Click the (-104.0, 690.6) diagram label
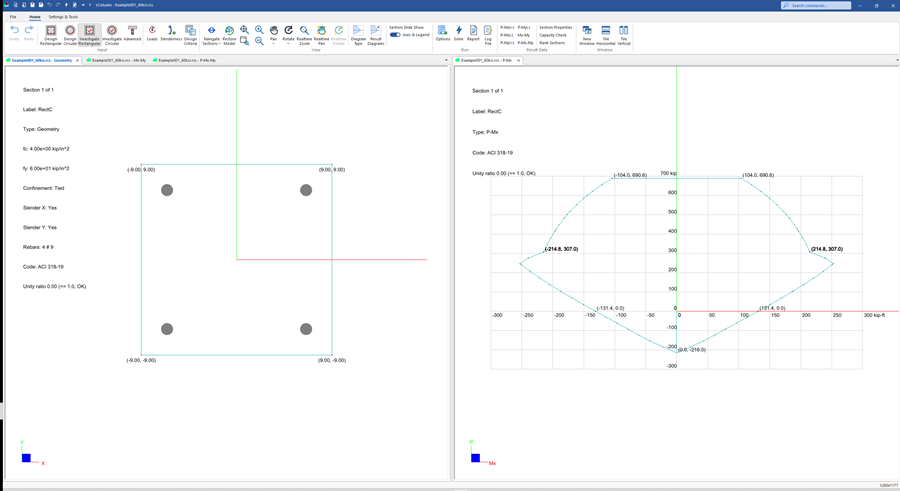The image size is (900, 491). pos(630,175)
